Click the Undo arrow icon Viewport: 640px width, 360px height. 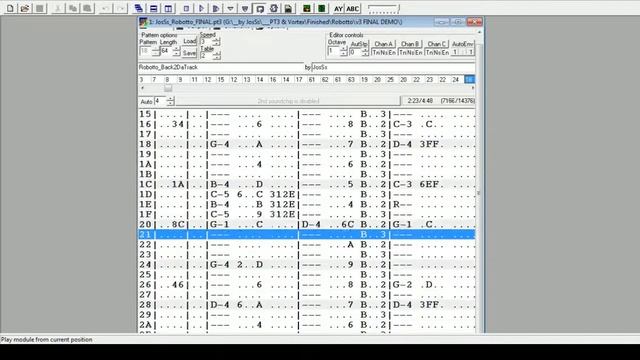pyautogui.click(x=105, y=8)
